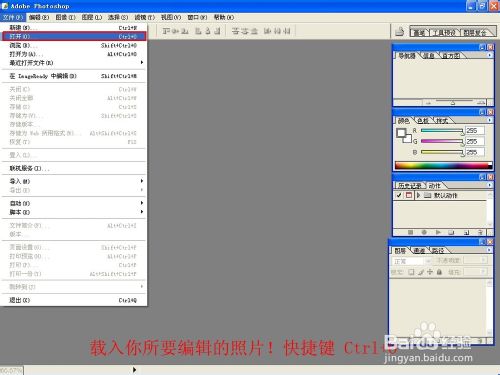Click the Navigator zoom slider
Image resolution: width=500 pixels, height=375 pixels.
pyautogui.click(x=454, y=102)
